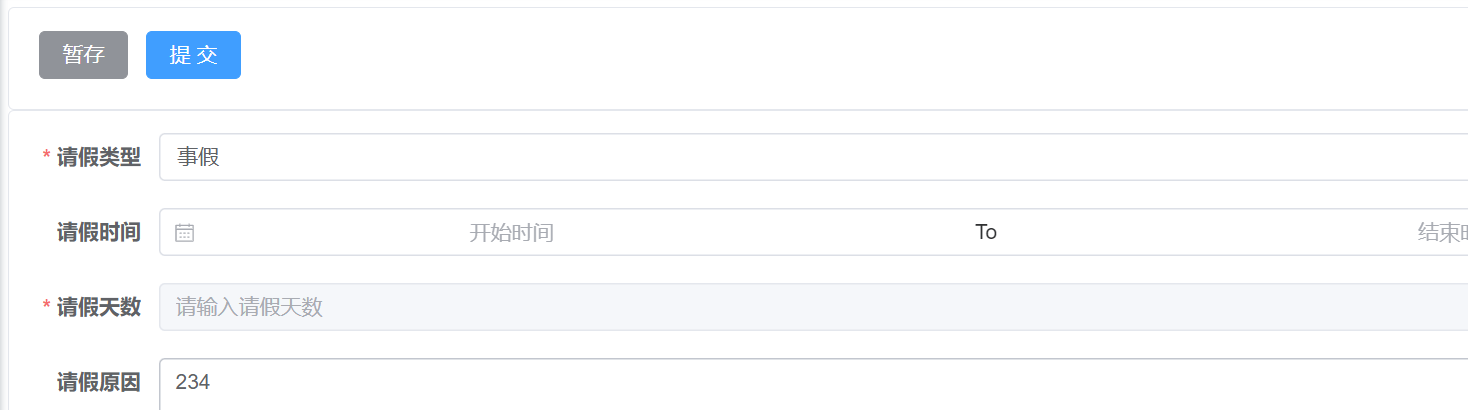The height and width of the screenshot is (410, 1468).
Task: Click the 请假时间 label
Action: [x=98, y=233]
